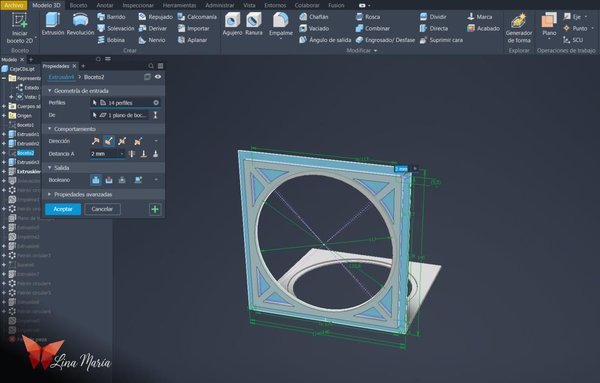Viewport: 600px width, 383px height.
Task: Switch to the Boceto ribbon tab
Action: coord(78,5)
